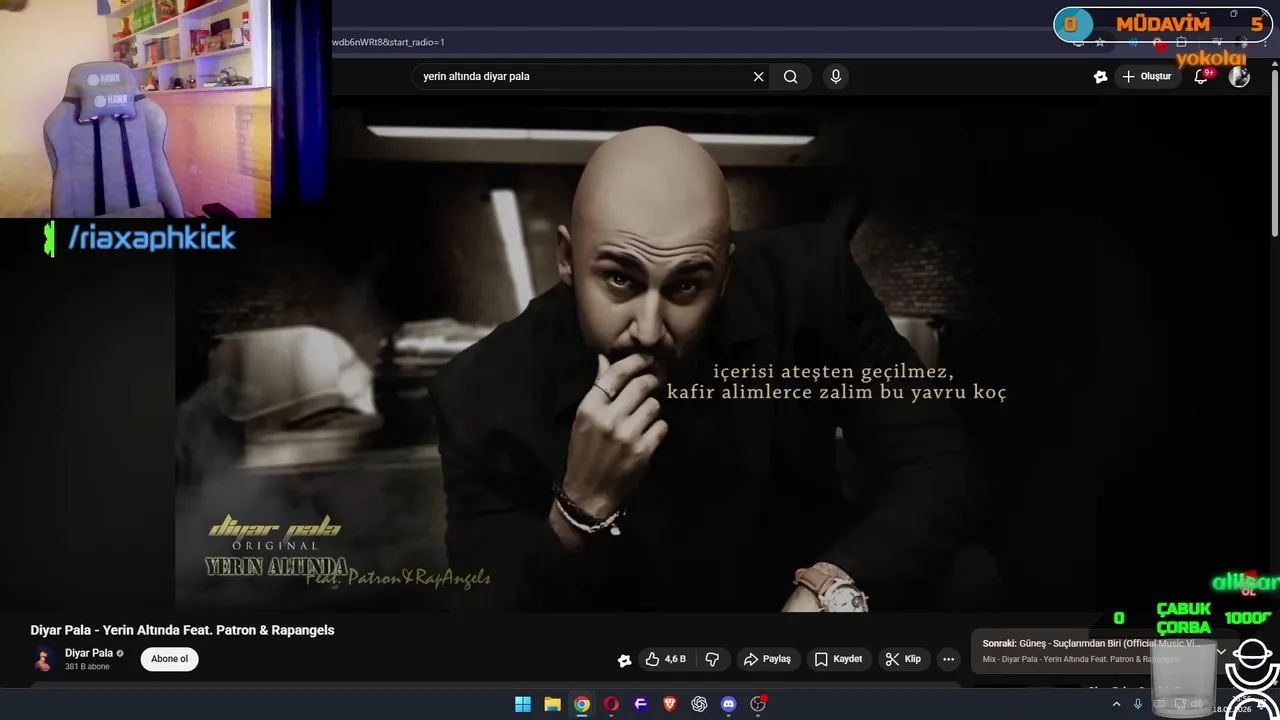Viewport: 1280px width, 720px height.
Task: Click the microphone icon in system tray
Action: [1138, 704]
